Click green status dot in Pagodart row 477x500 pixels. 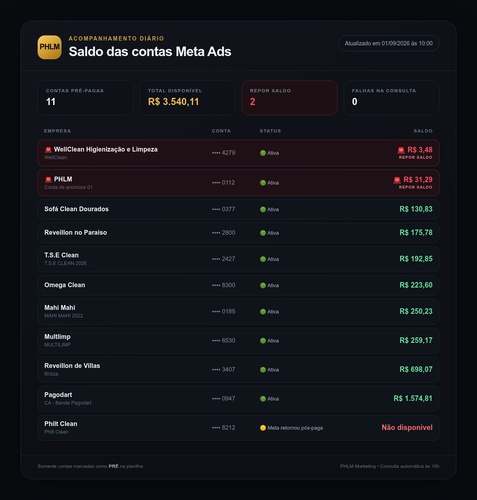(263, 399)
